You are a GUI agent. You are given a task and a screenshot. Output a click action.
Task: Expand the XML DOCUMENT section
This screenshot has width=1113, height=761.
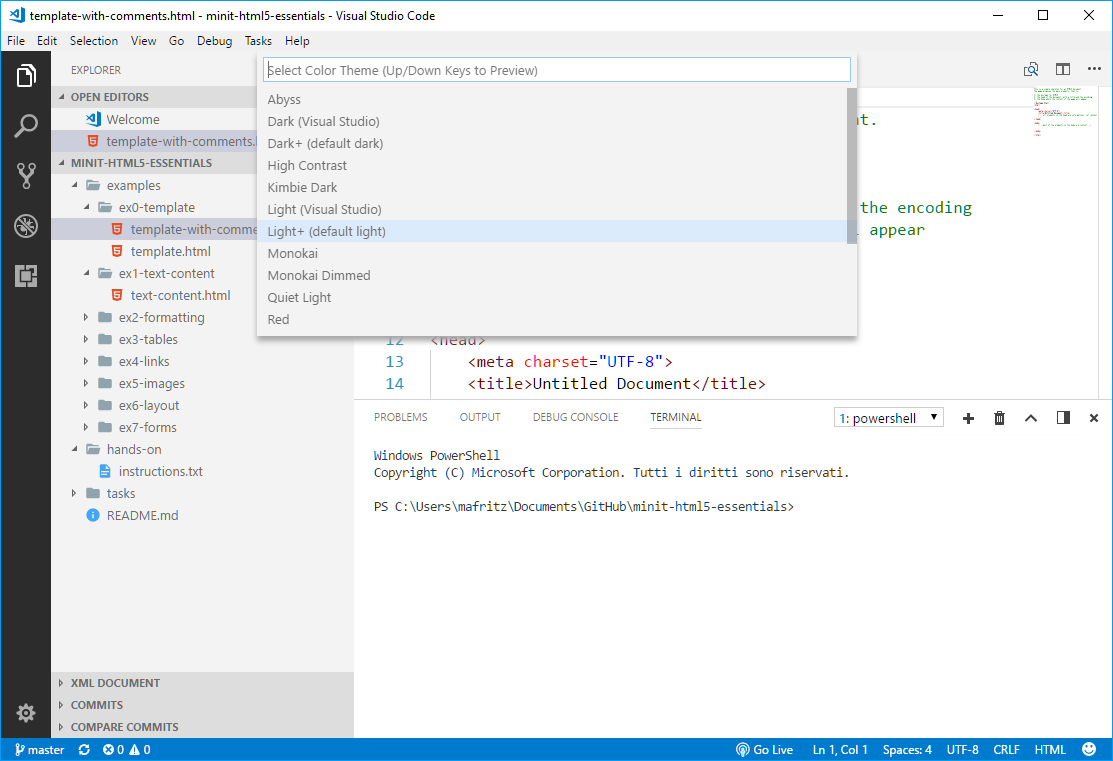115,683
